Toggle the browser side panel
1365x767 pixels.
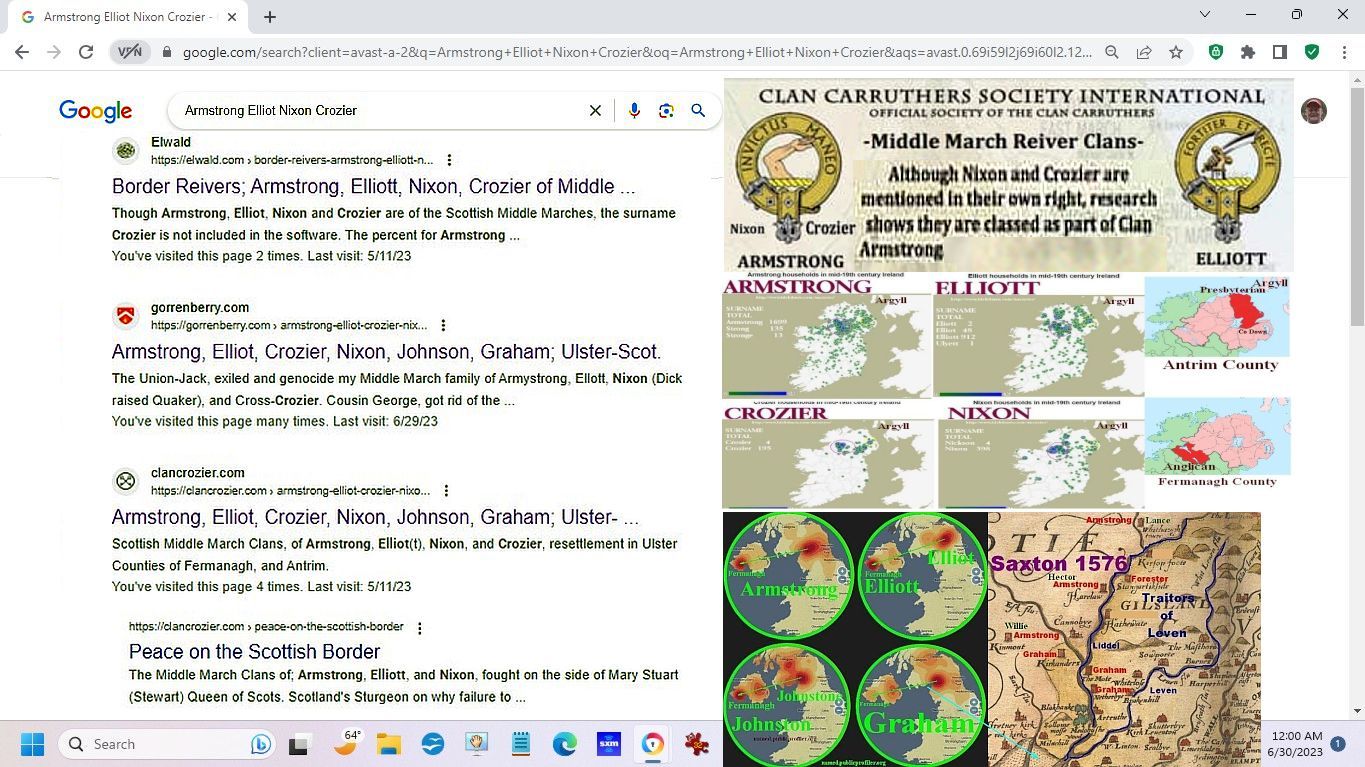coord(1280,52)
